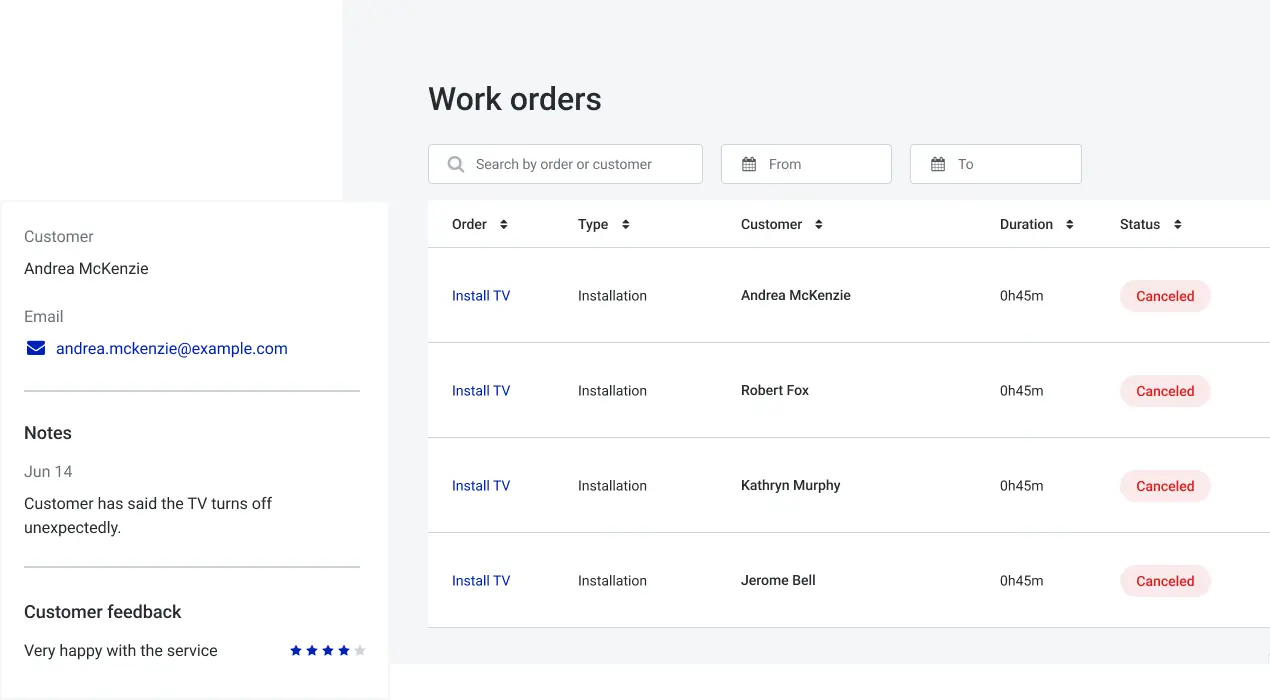Open Install TV order for Jerome Bell

tap(480, 580)
